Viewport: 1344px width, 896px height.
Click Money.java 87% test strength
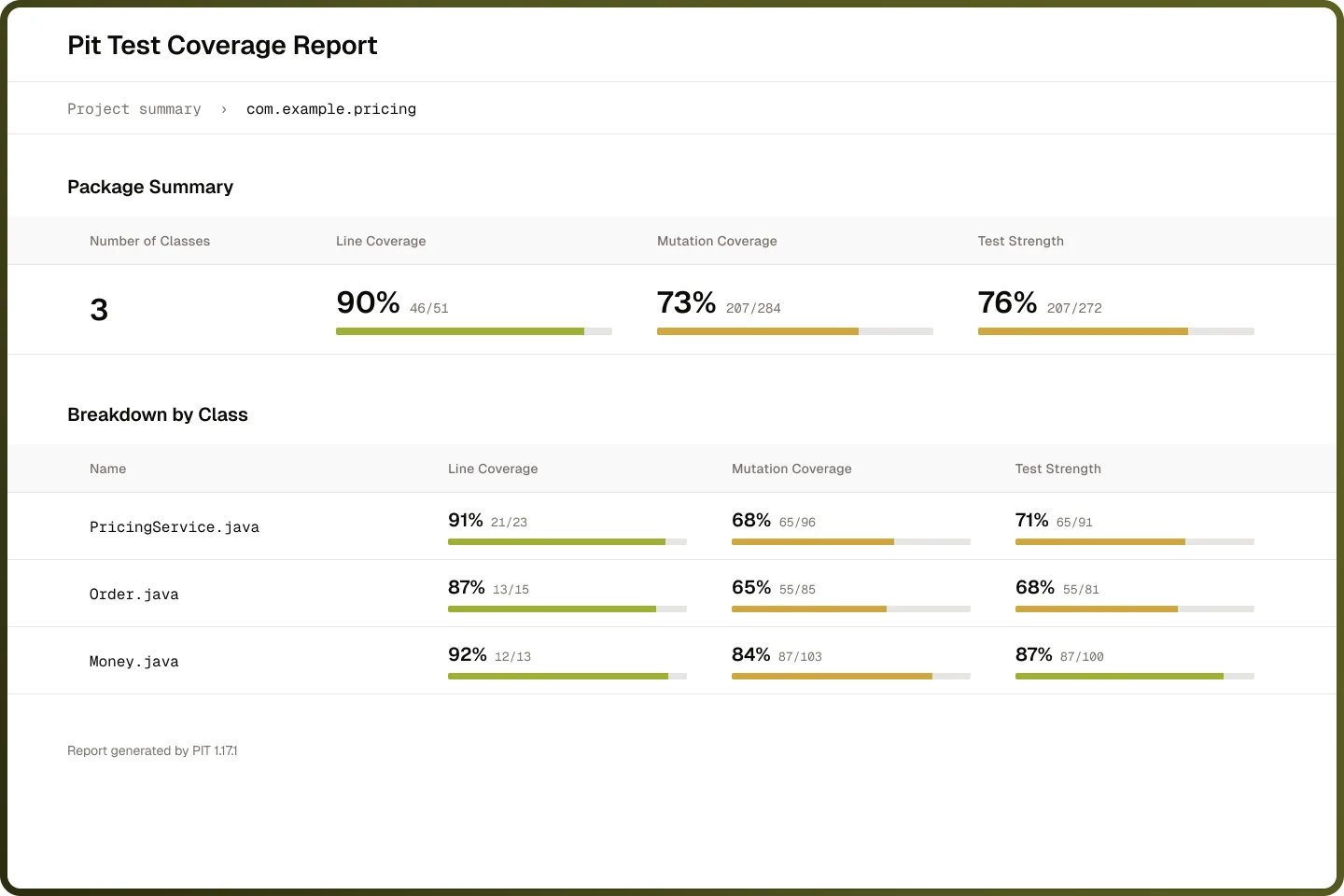tap(1034, 654)
